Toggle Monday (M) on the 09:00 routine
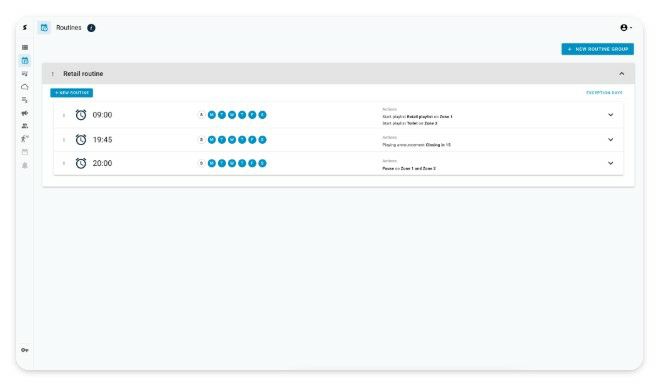This screenshot has width=659, height=387. 212,115
